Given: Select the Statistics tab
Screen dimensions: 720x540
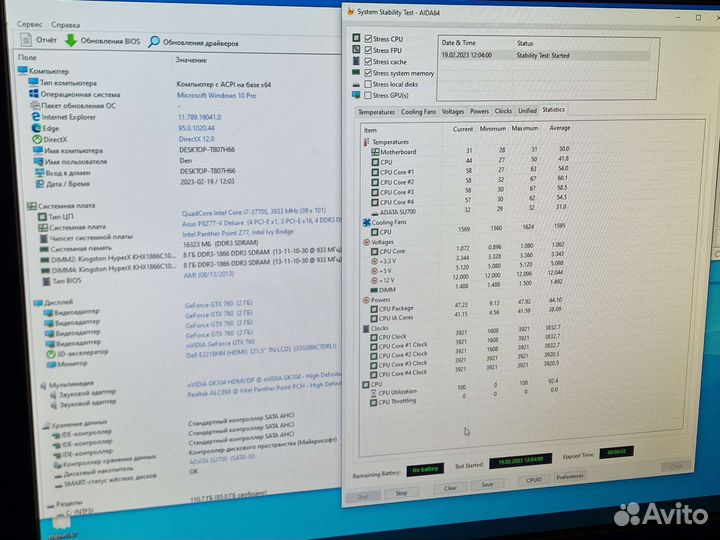Looking at the screenshot, I should [x=553, y=109].
